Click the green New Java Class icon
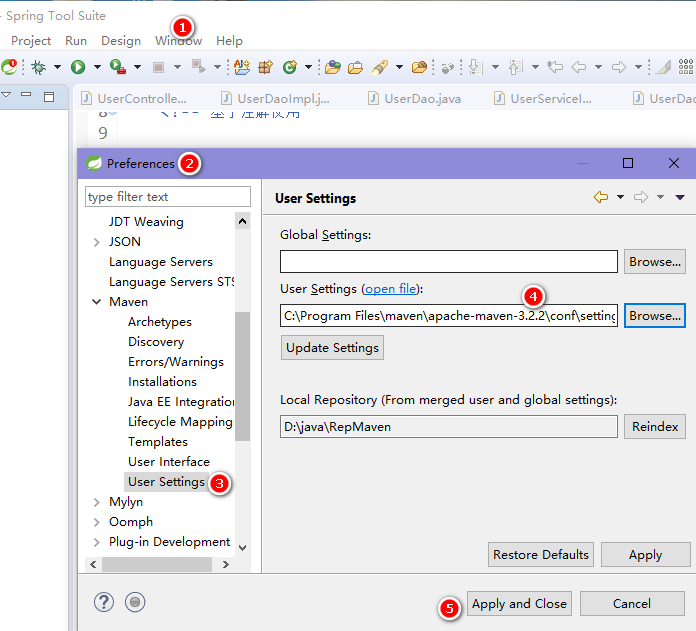The width and height of the screenshot is (696, 631). pyautogui.click(x=290, y=67)
